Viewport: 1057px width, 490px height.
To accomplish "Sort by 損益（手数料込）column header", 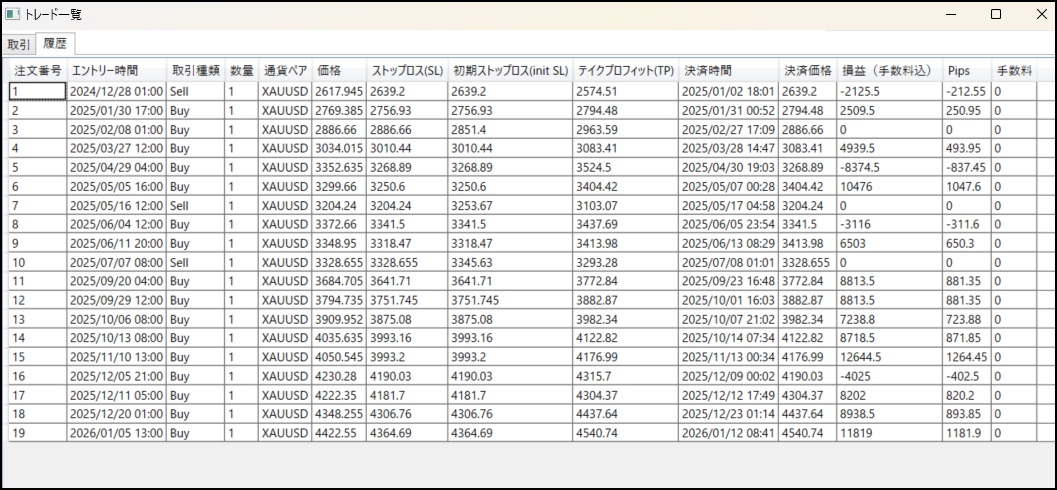I will [887, 71].
